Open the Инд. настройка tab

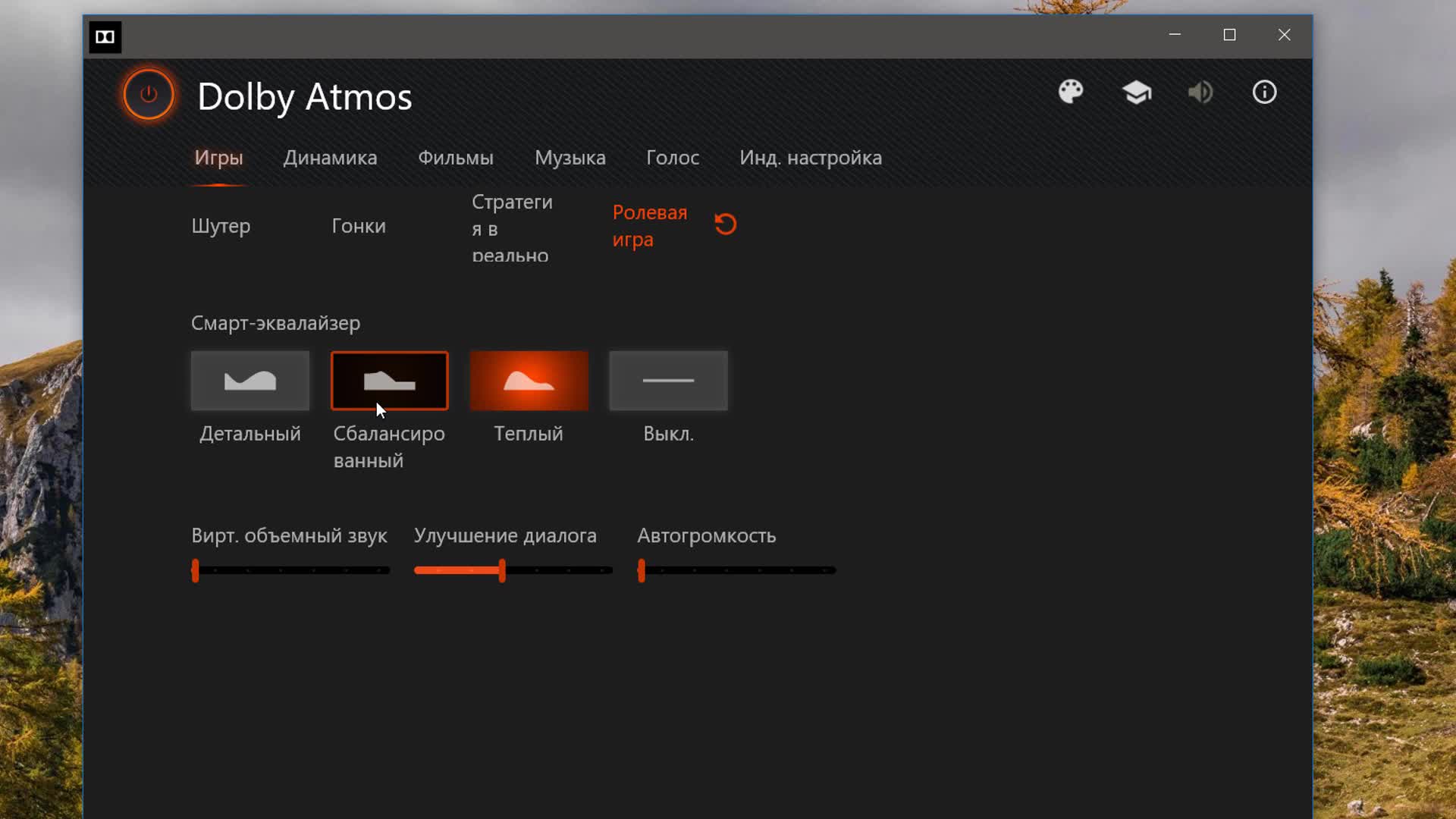(811, 158)
